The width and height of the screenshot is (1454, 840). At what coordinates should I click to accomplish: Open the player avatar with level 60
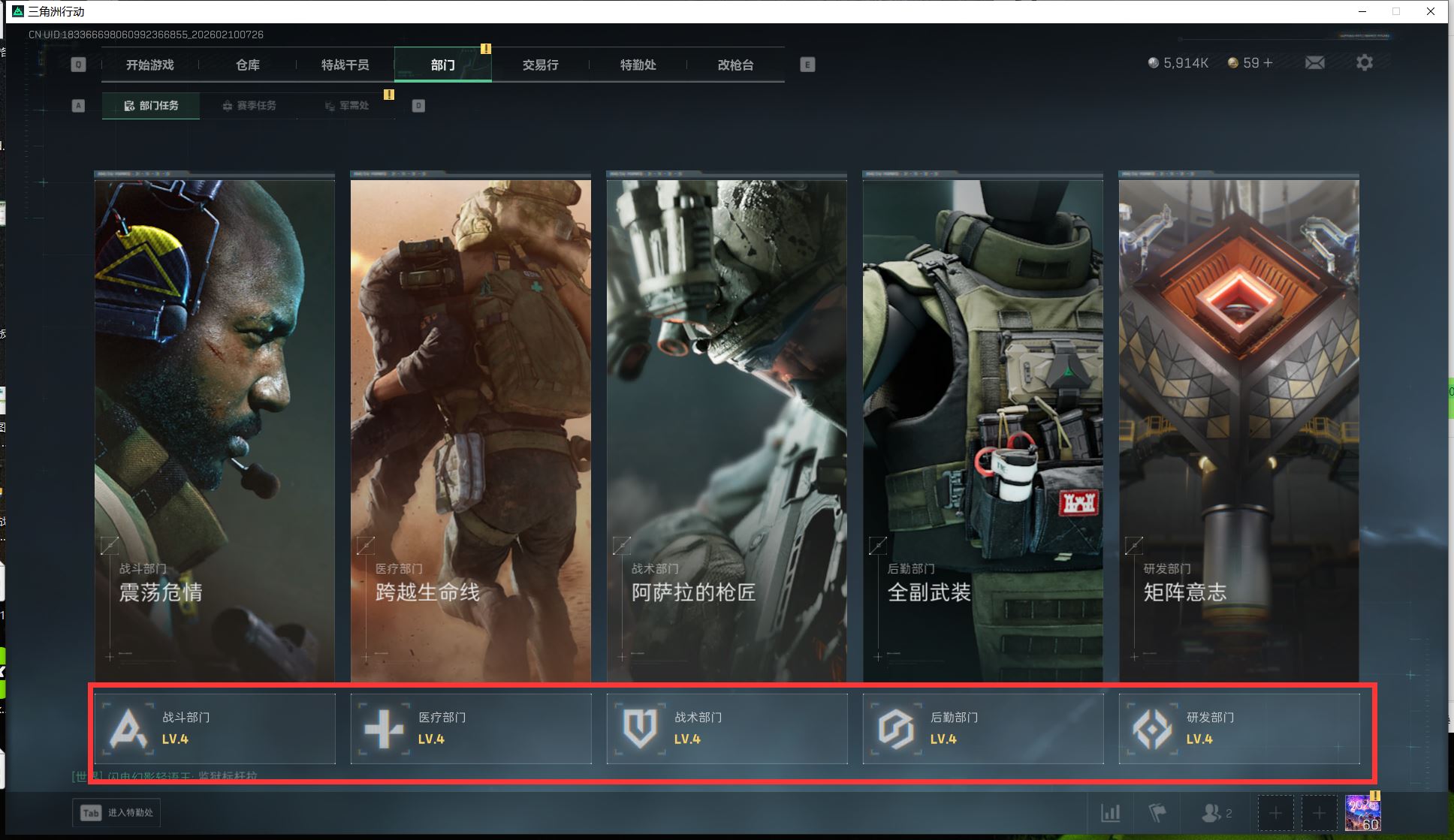(x=1362, y=812)
